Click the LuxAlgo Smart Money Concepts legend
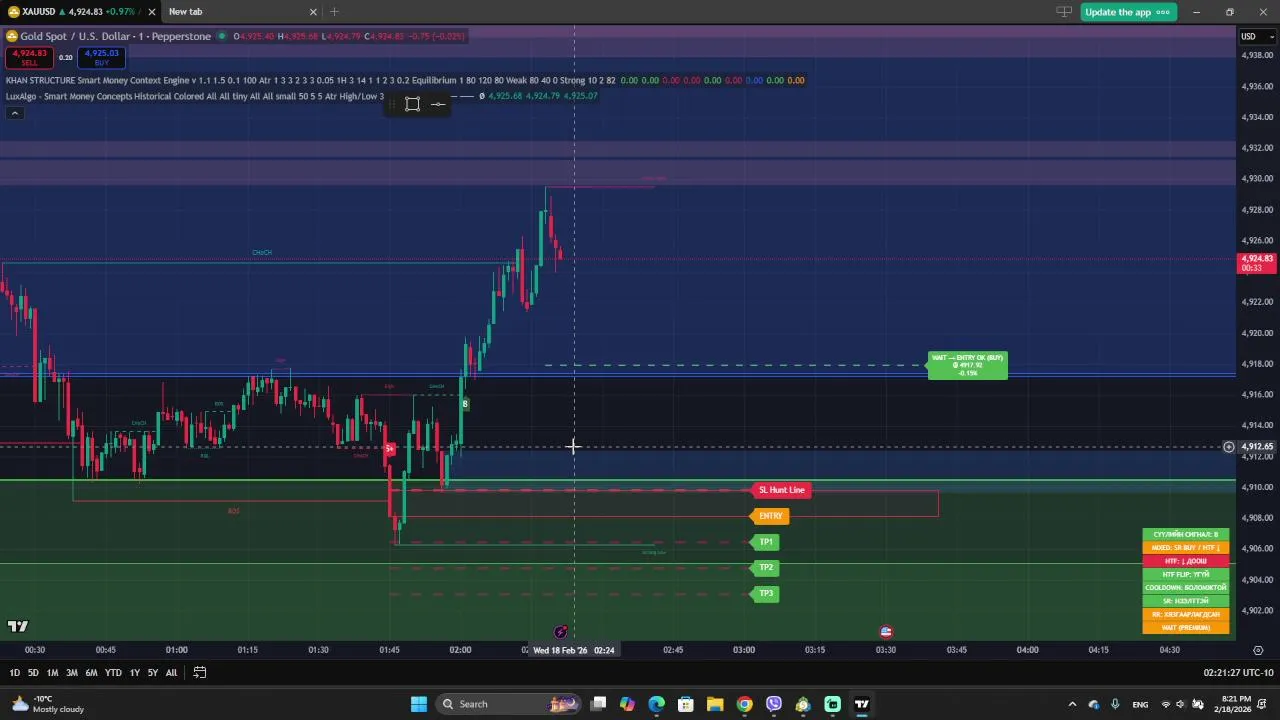 coord(193,96)
